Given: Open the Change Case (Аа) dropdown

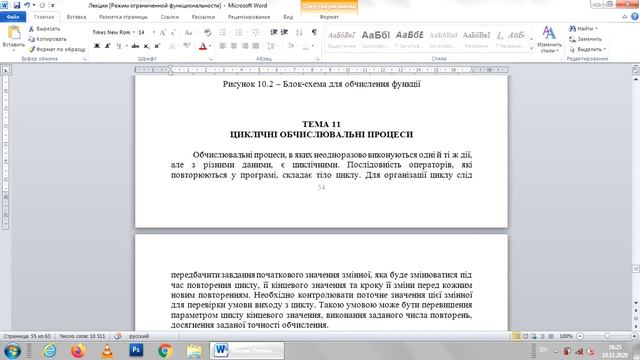Looking at the screenshot, I should [x=189, y=32].
